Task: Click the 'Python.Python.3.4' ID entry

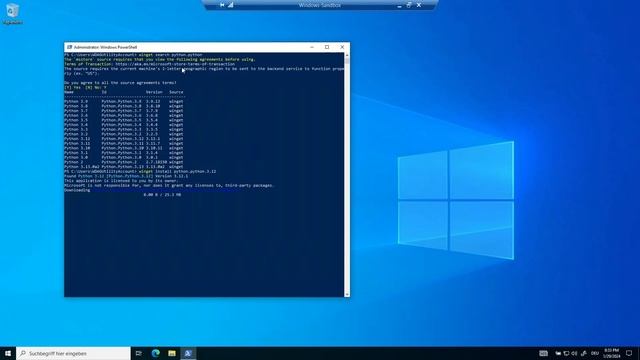Action: point(122,124)
